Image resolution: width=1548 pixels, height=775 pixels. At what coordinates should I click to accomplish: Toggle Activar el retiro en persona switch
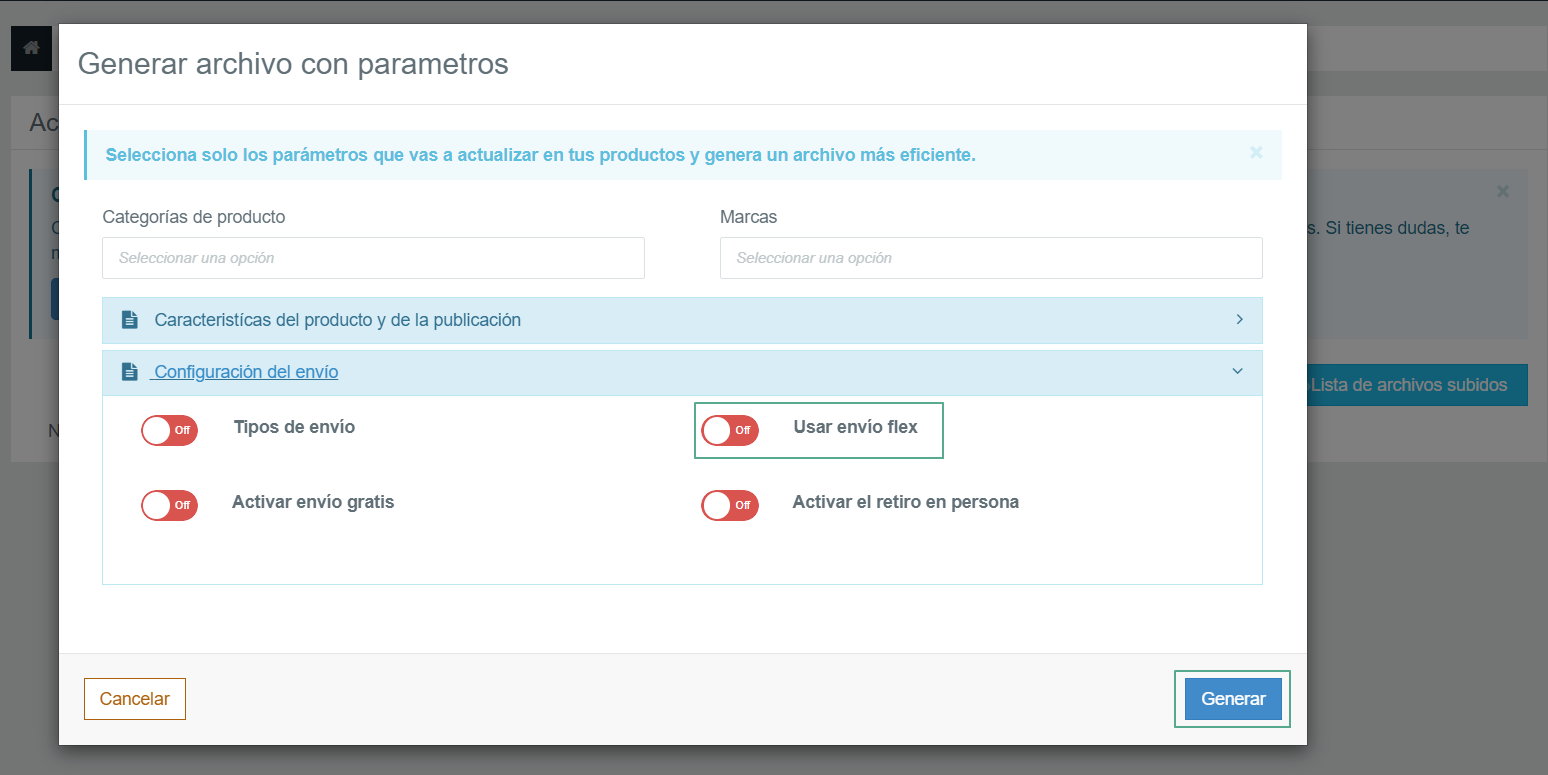pyautogui.click(x=730, y=505)
